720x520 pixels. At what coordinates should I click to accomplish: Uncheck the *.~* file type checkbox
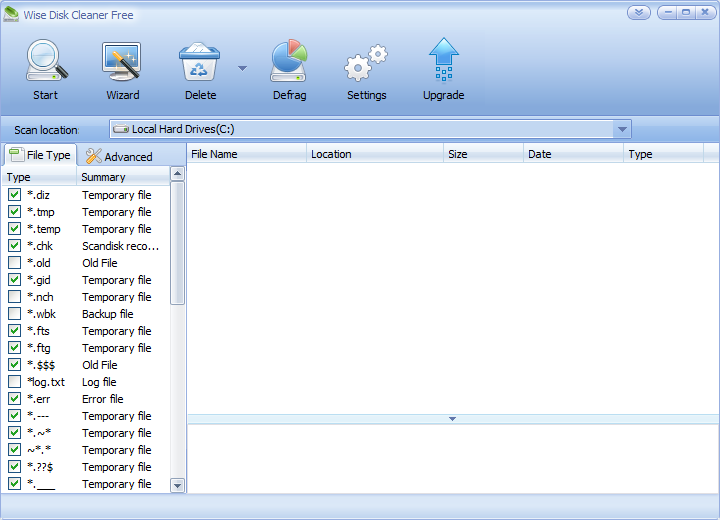pos(14,432)
